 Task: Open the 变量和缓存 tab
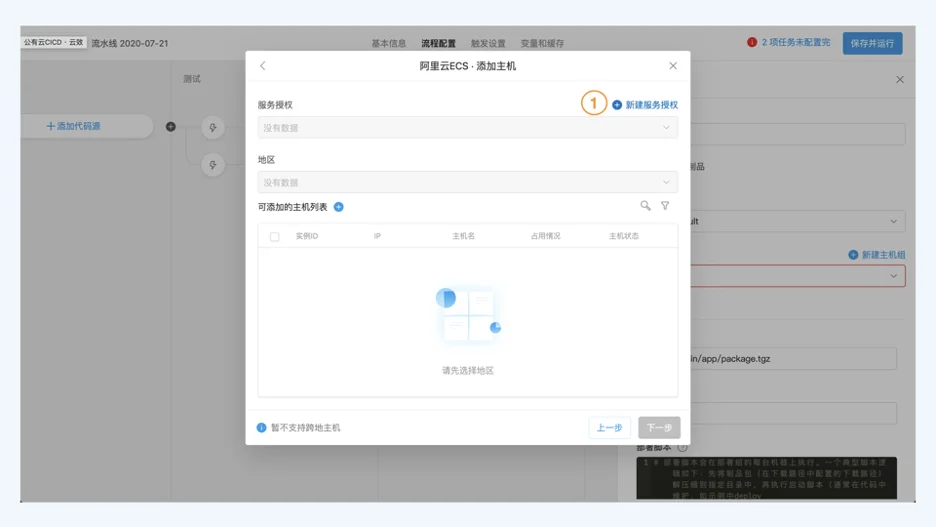(x=542, y=44)
